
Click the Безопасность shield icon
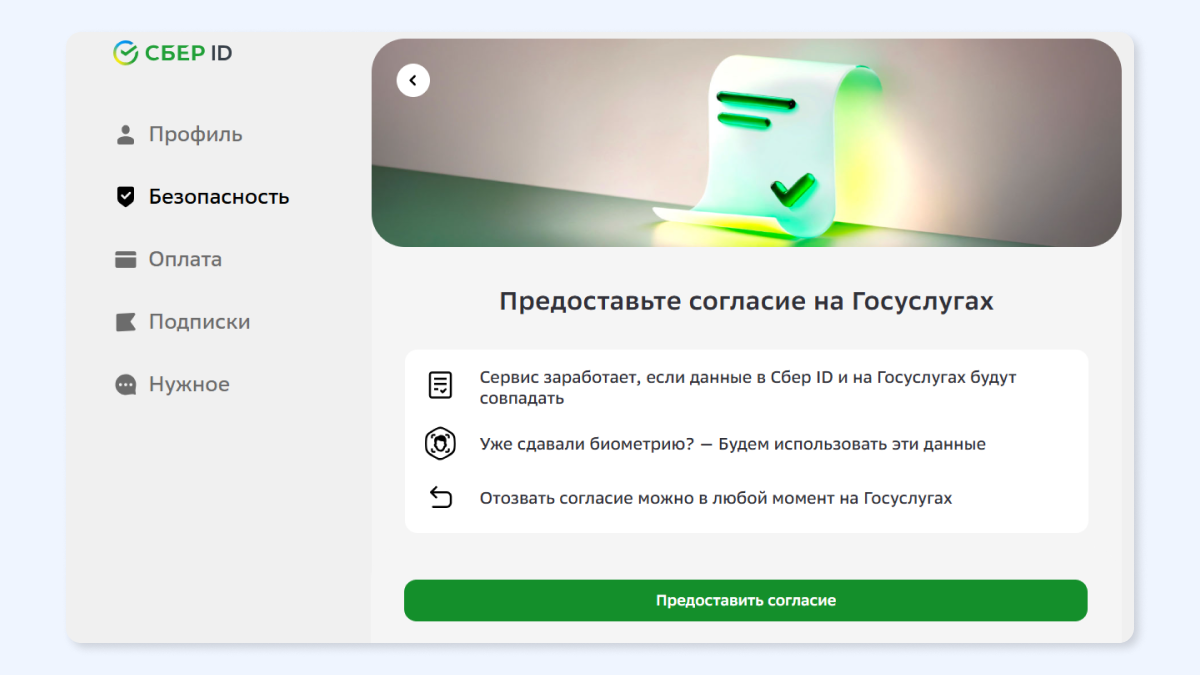click(x=125, y=197)
